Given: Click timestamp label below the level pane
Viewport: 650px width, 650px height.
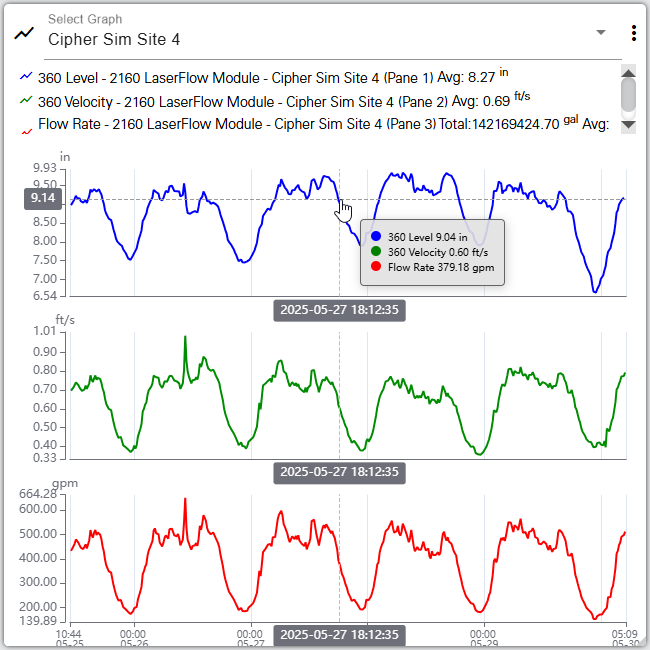Looking at the screenshot, I should tap(339, 310).
